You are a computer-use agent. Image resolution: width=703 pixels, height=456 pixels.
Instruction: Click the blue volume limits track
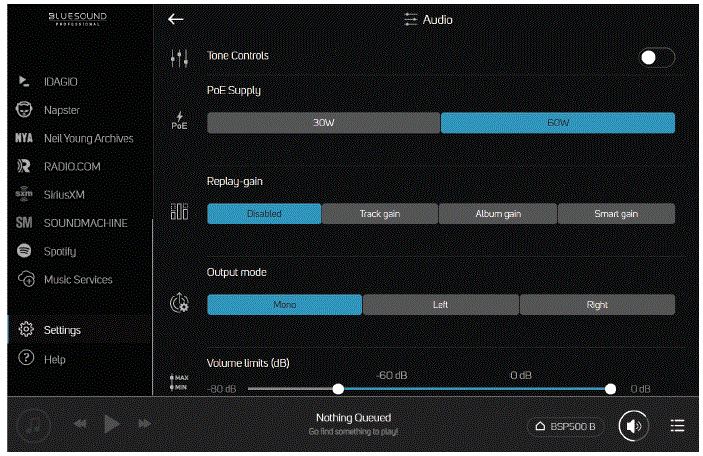pos(474,389)
